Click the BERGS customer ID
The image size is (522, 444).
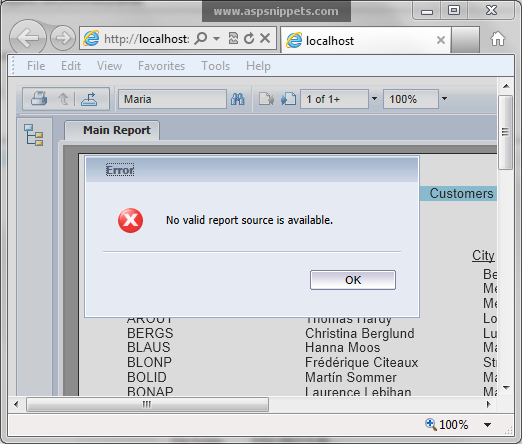pos(150,333)
